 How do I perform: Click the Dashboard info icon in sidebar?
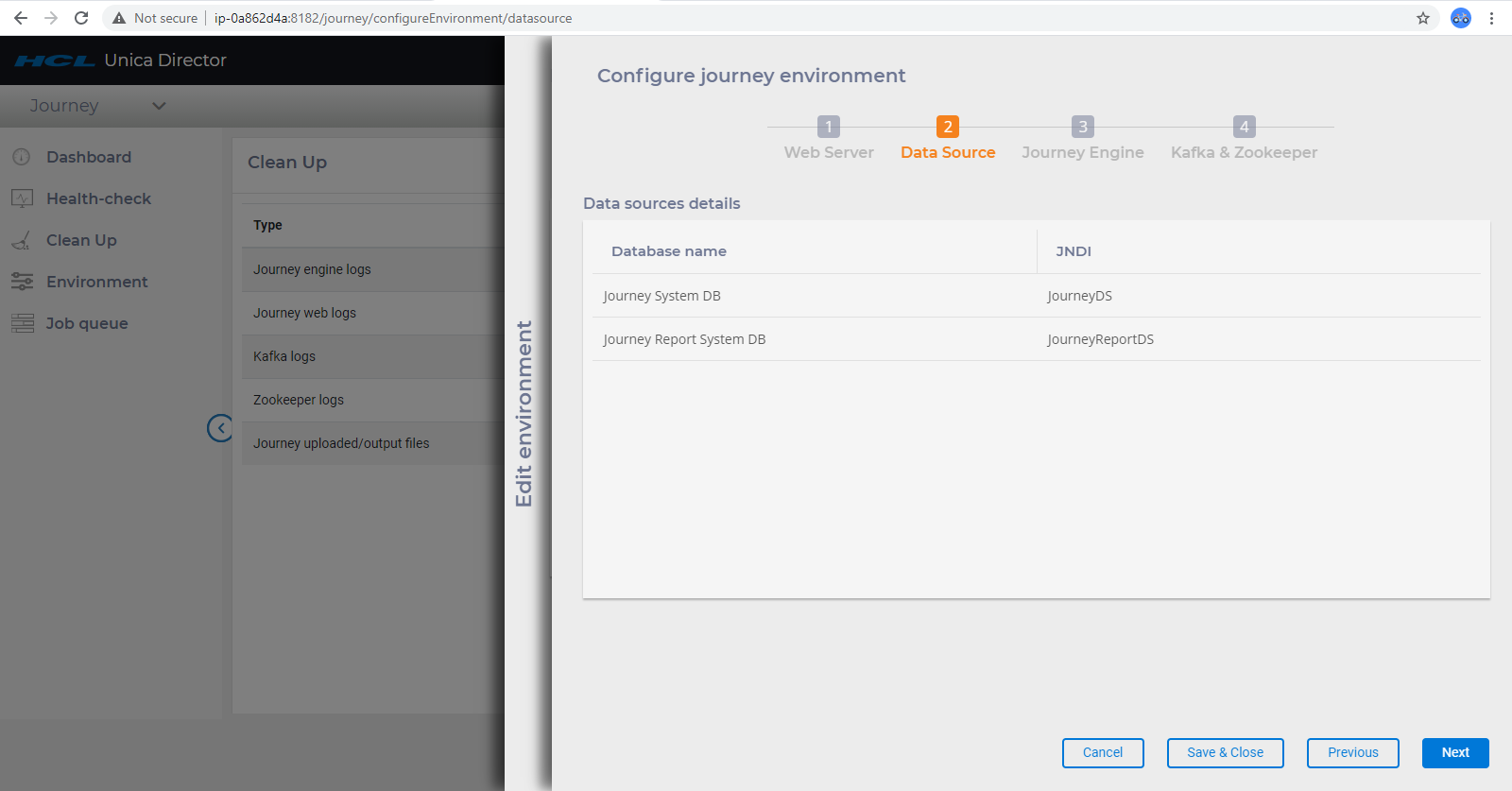point(22,157)
